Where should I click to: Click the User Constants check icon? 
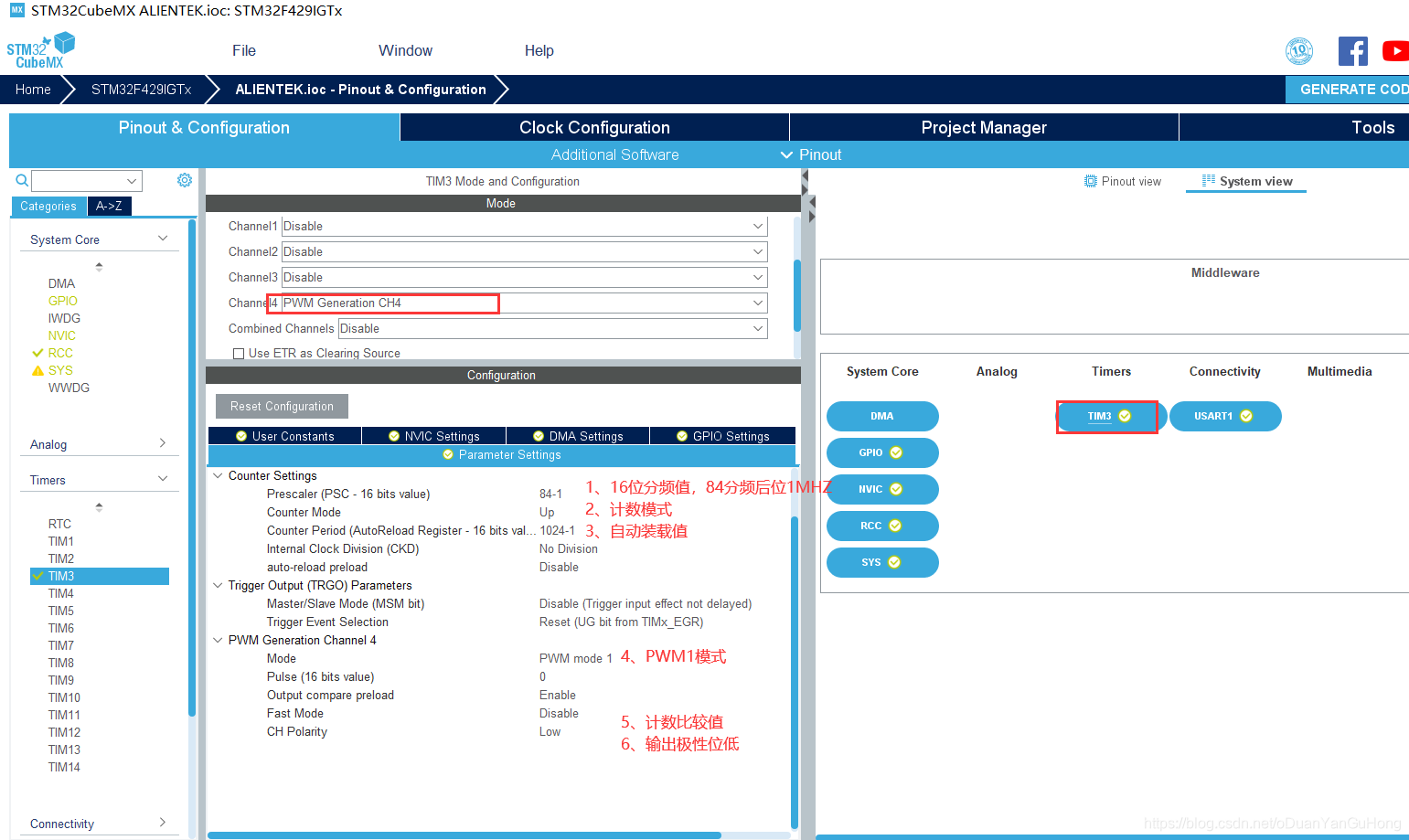coord(241,436)
